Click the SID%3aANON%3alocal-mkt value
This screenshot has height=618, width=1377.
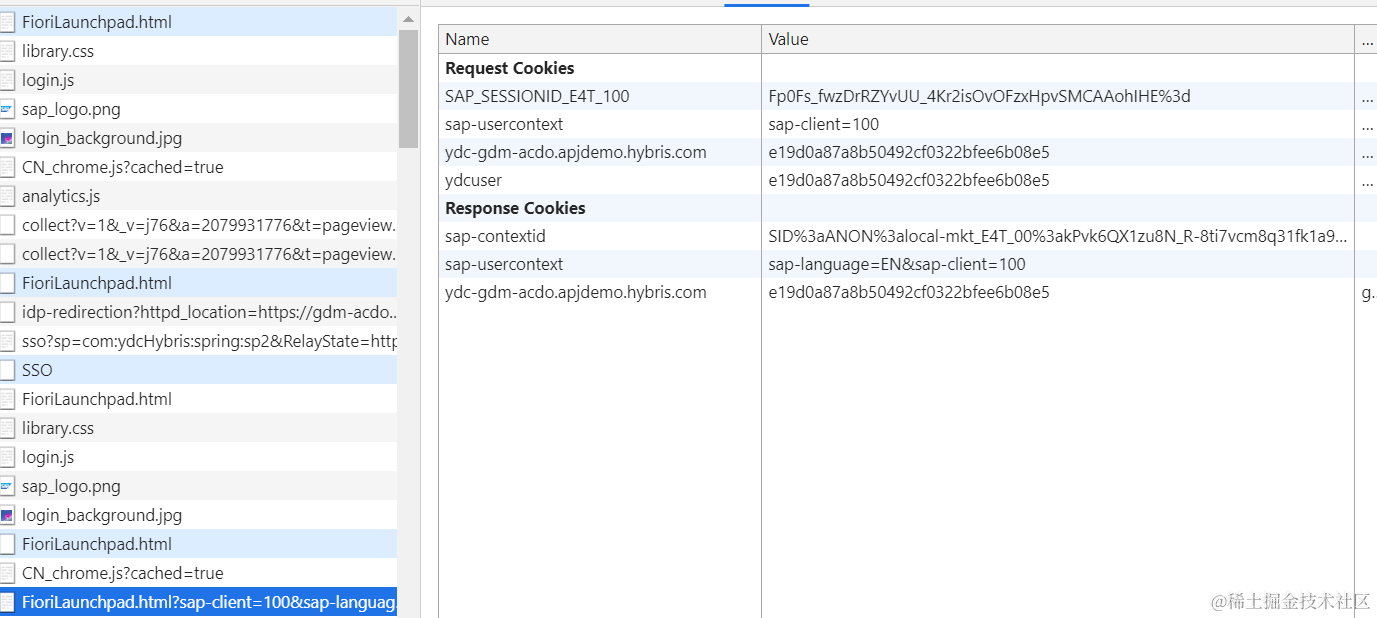[1058, 236]
